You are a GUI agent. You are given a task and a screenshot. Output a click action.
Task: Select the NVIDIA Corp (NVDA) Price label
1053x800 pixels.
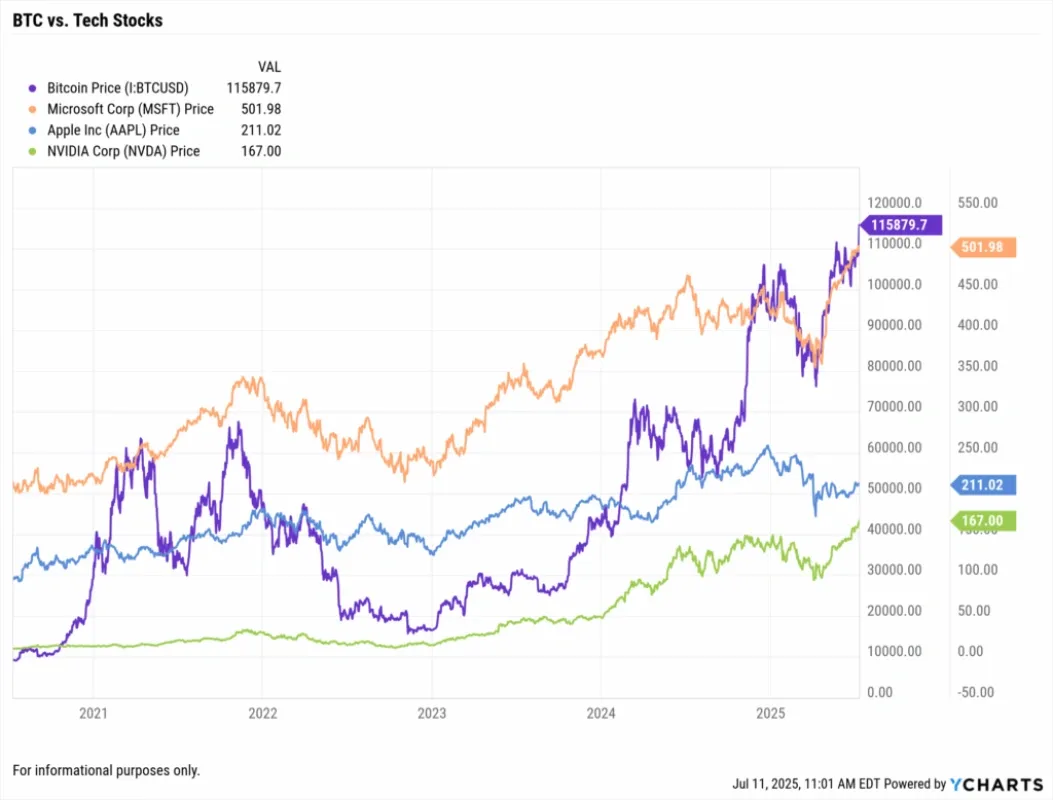point(124,151)
